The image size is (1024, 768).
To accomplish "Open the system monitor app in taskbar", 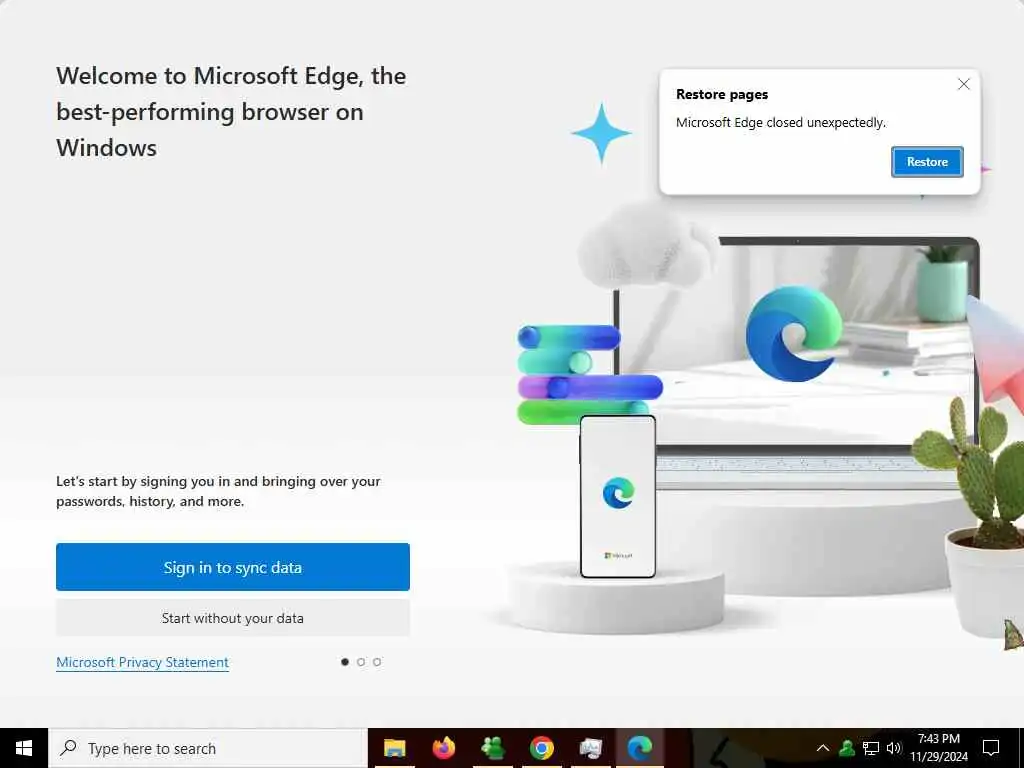I will coord(590,748).
